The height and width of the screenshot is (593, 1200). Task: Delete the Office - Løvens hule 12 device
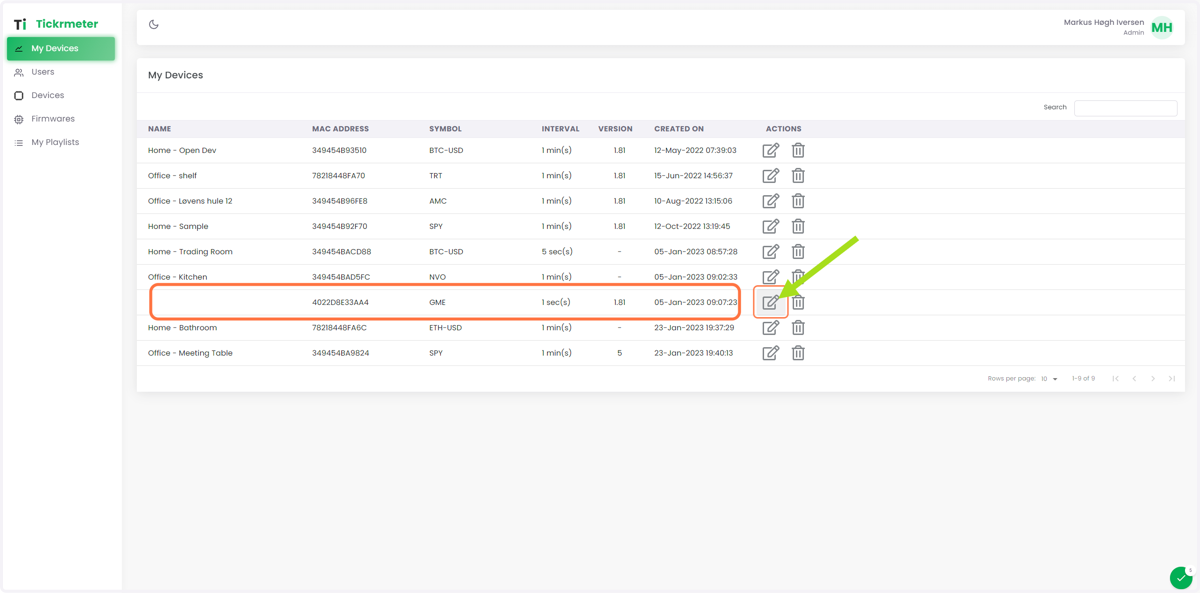pos(798,201)
